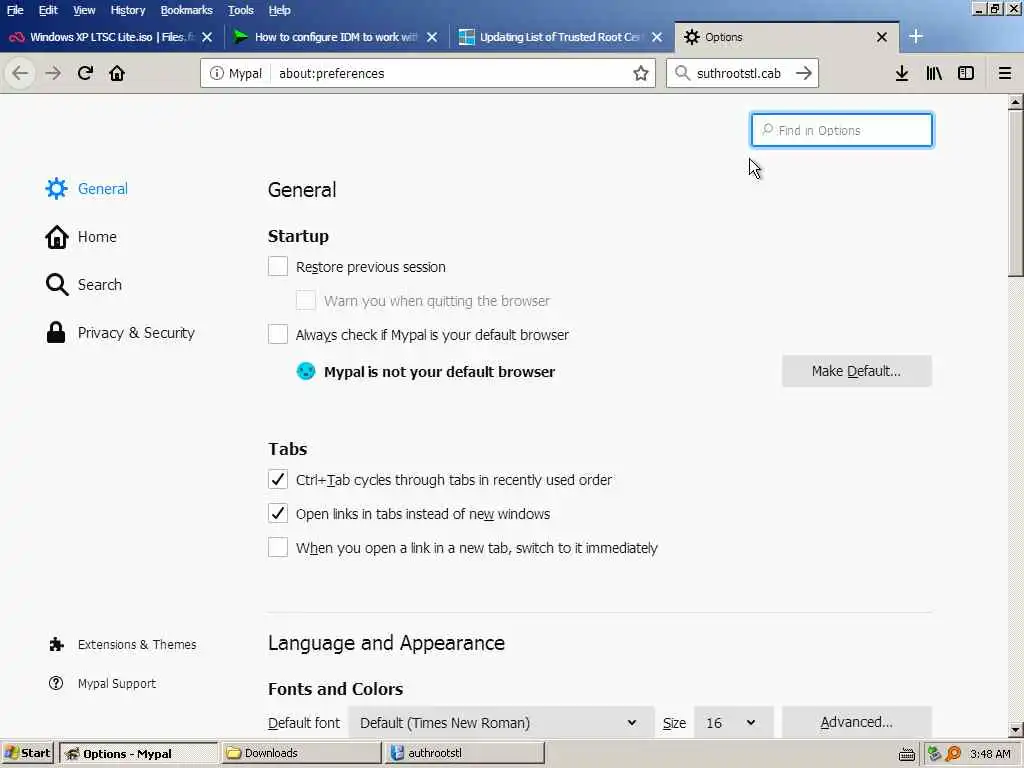
Task: Go to the Home page icon in toolbar
Action: [117, 73]
